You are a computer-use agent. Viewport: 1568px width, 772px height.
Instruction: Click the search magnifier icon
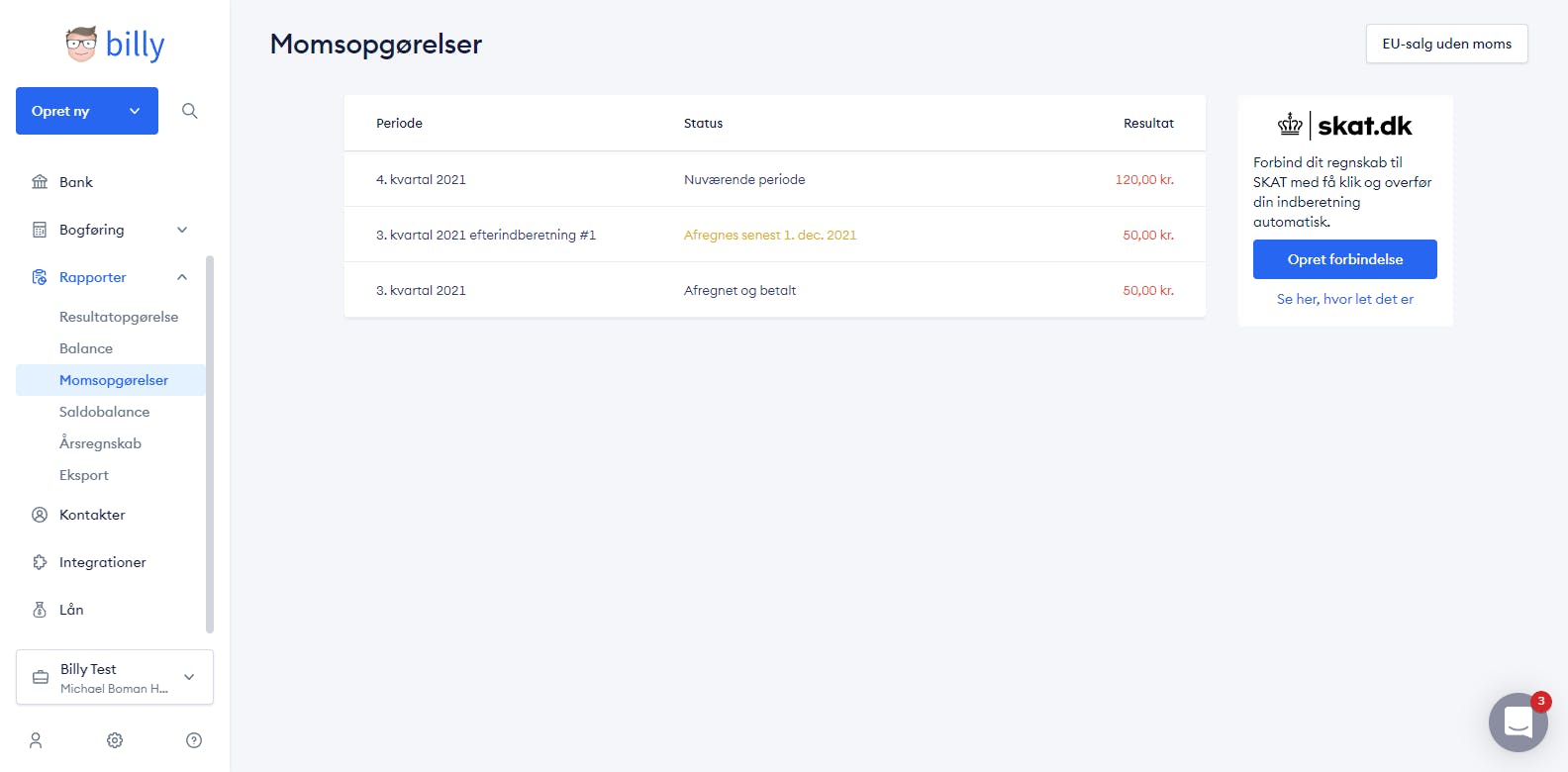point(190,111)
